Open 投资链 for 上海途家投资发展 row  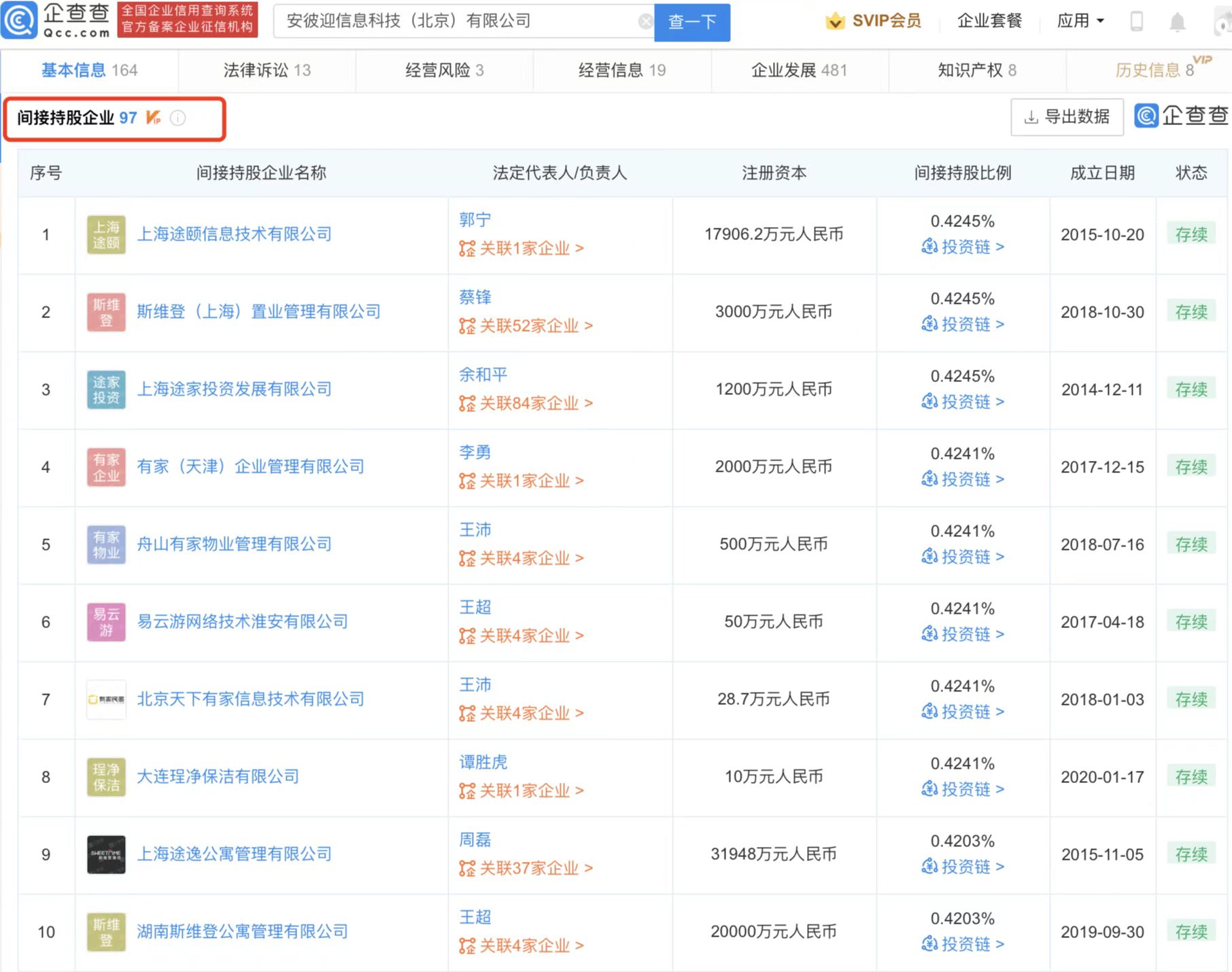[x=963, y=402]
